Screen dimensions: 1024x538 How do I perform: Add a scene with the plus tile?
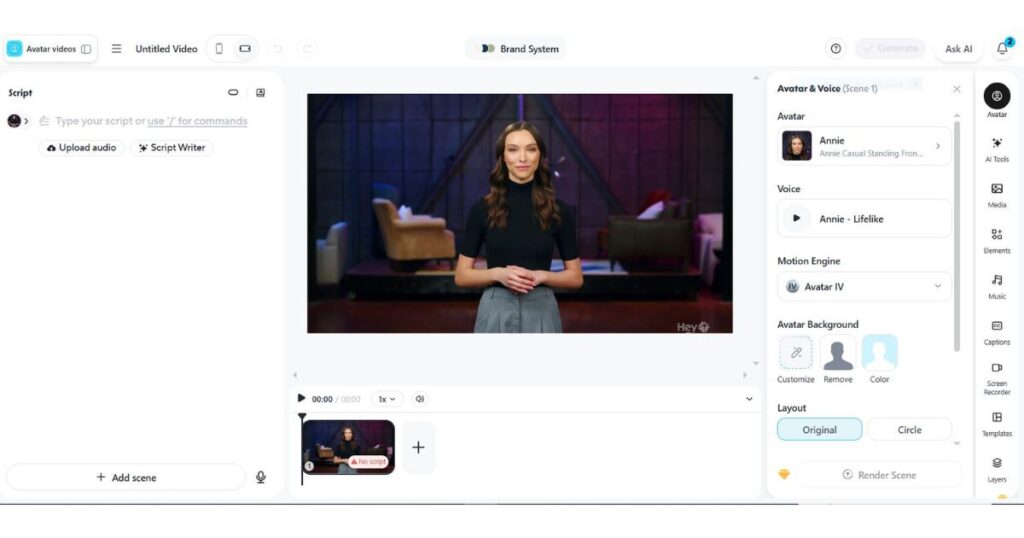[419, 447]
